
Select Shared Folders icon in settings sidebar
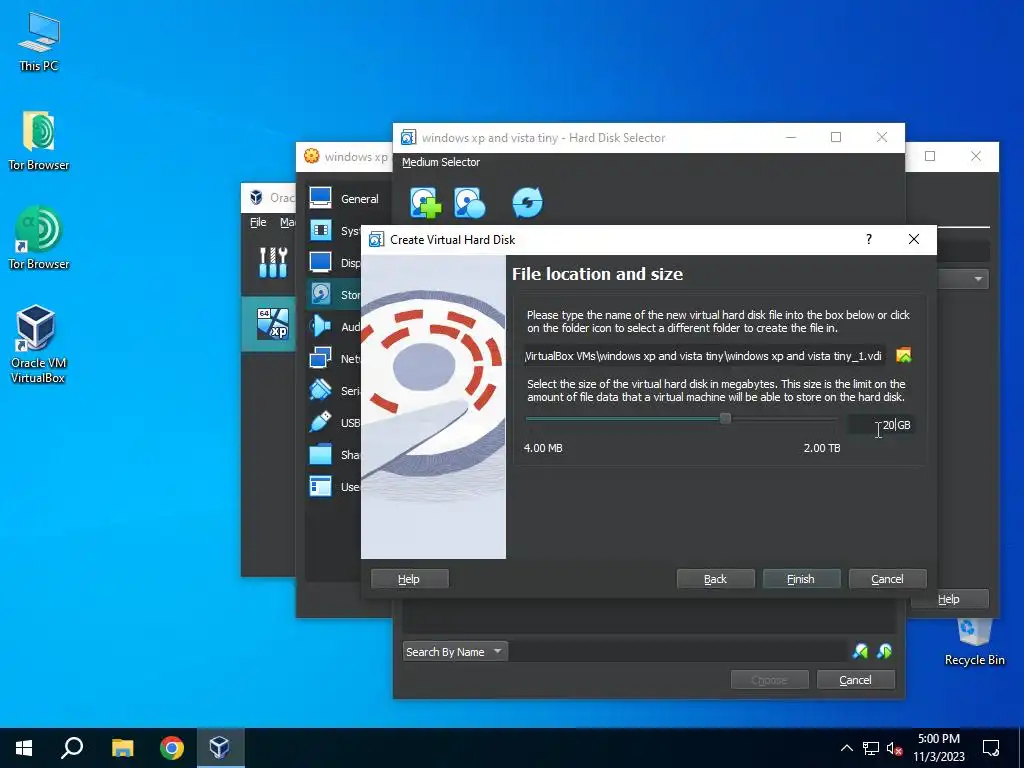point(321,455)
